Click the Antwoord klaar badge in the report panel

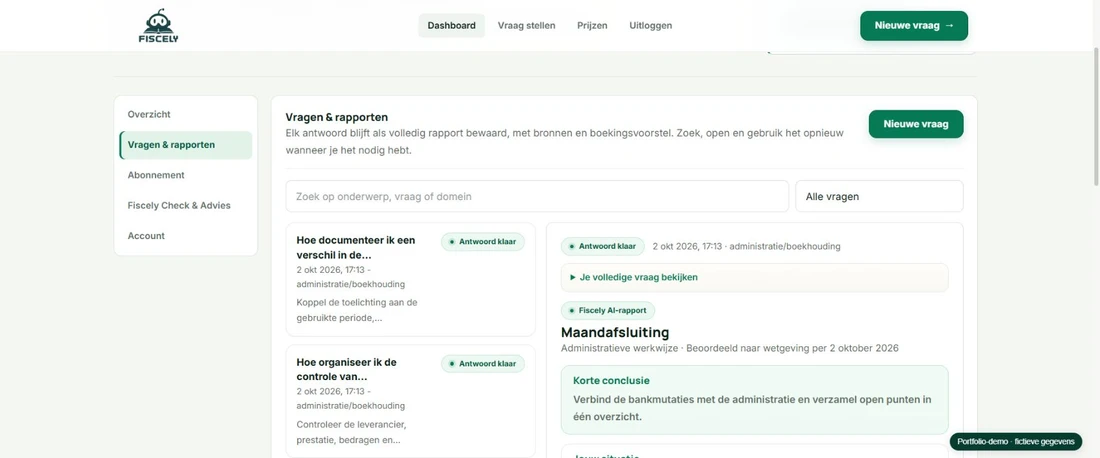(x=603, y=246)
